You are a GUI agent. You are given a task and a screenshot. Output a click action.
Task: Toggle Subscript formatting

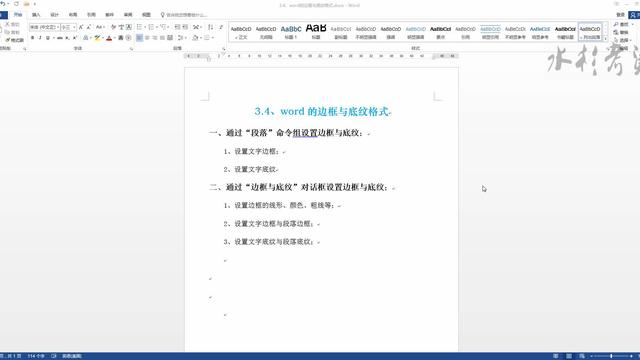click(67, 38)
